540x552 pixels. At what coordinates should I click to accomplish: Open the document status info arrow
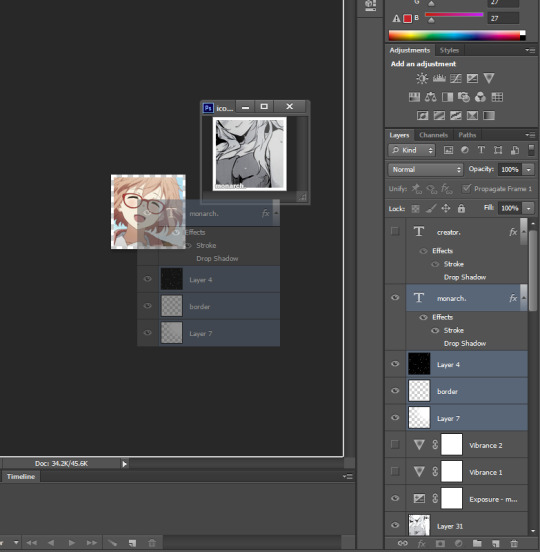coord(124,464)
